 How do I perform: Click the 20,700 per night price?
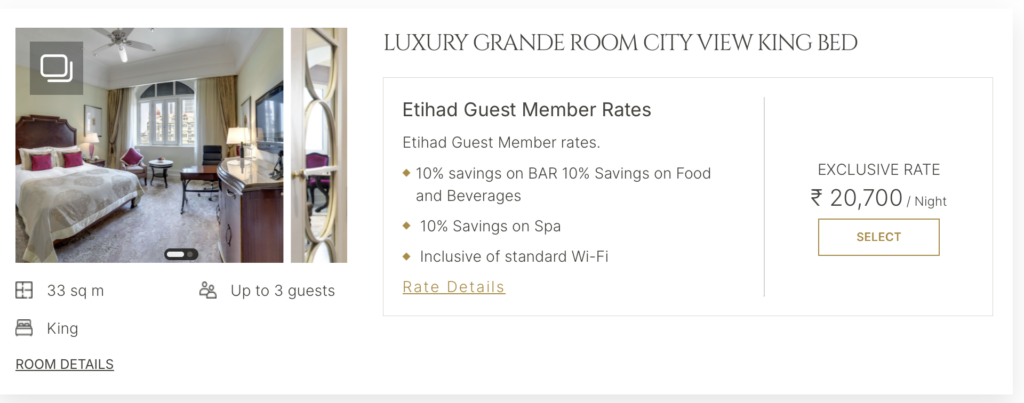866,198
